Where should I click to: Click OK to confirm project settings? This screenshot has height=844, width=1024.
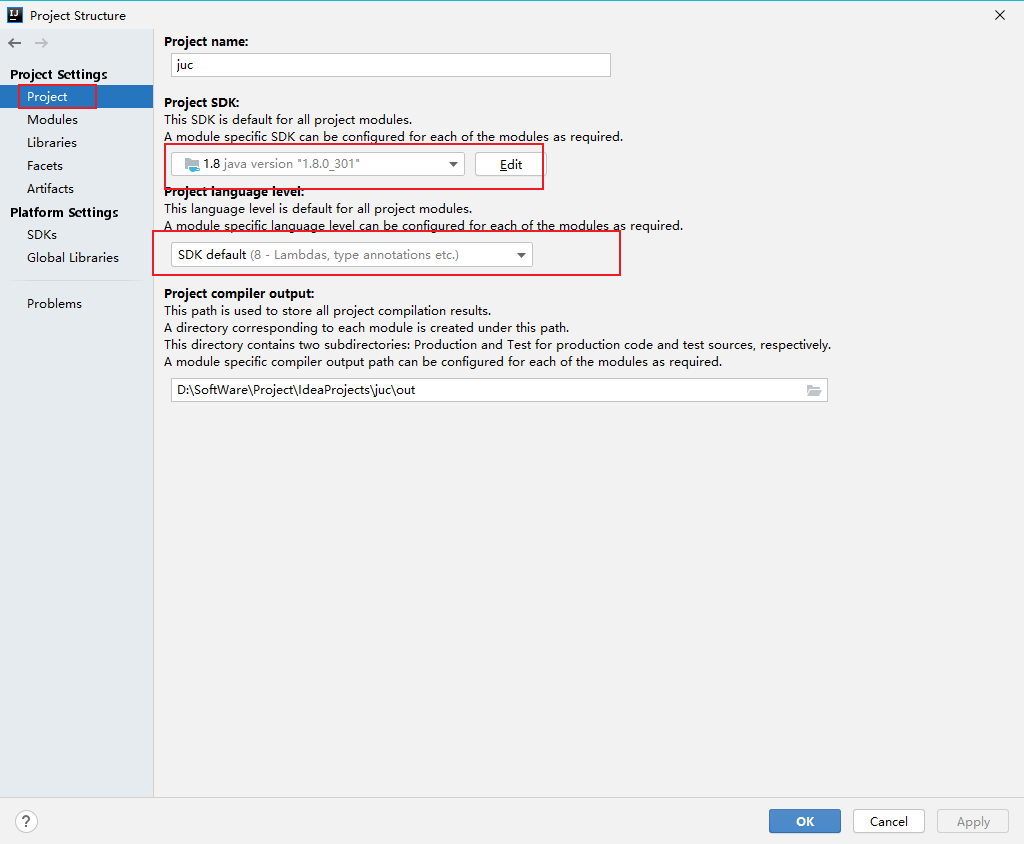804,821
